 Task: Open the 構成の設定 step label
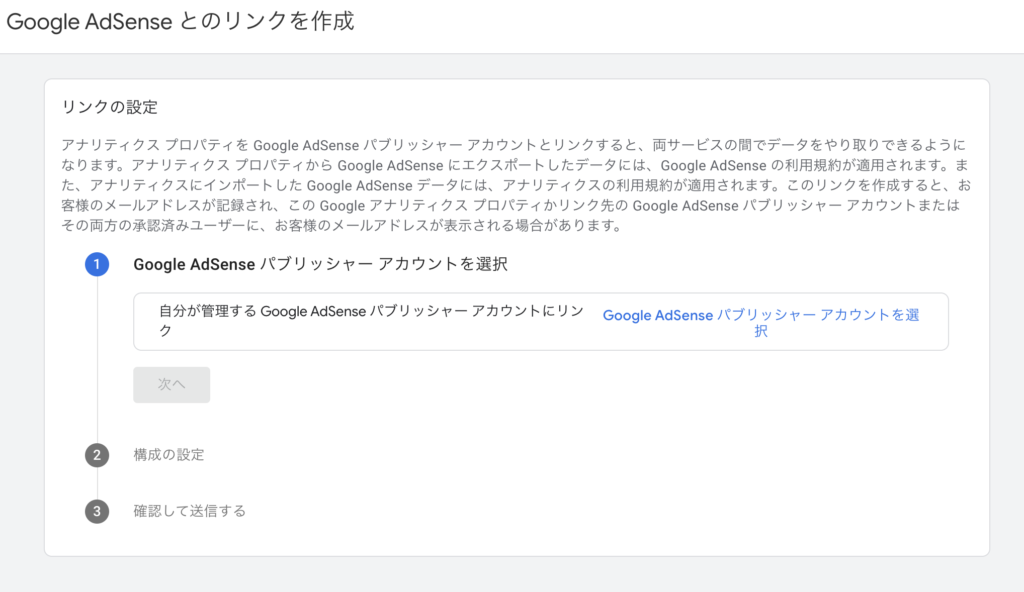point(169,455)
